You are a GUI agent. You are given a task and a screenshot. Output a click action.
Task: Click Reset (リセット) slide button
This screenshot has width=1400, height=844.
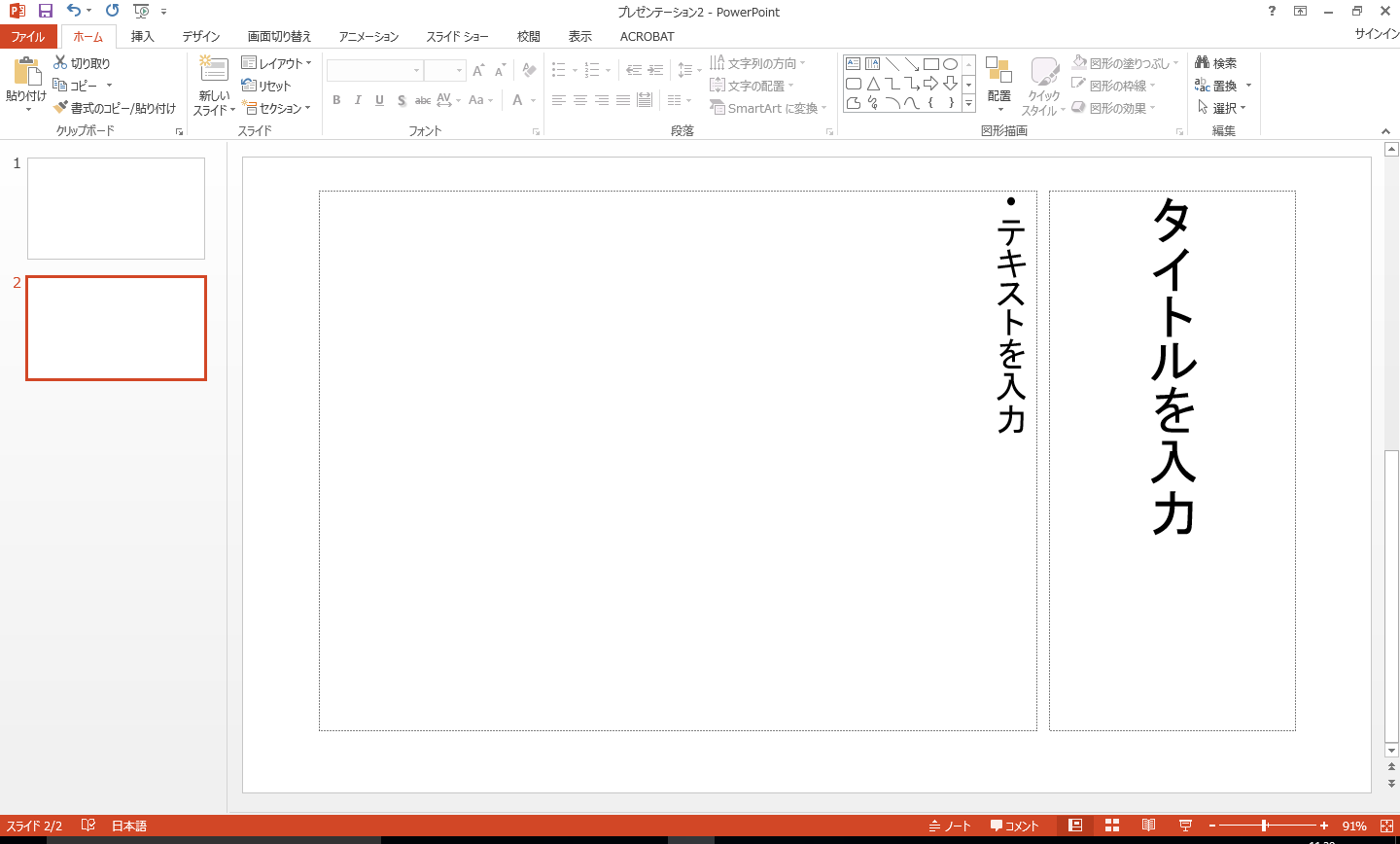266,86
